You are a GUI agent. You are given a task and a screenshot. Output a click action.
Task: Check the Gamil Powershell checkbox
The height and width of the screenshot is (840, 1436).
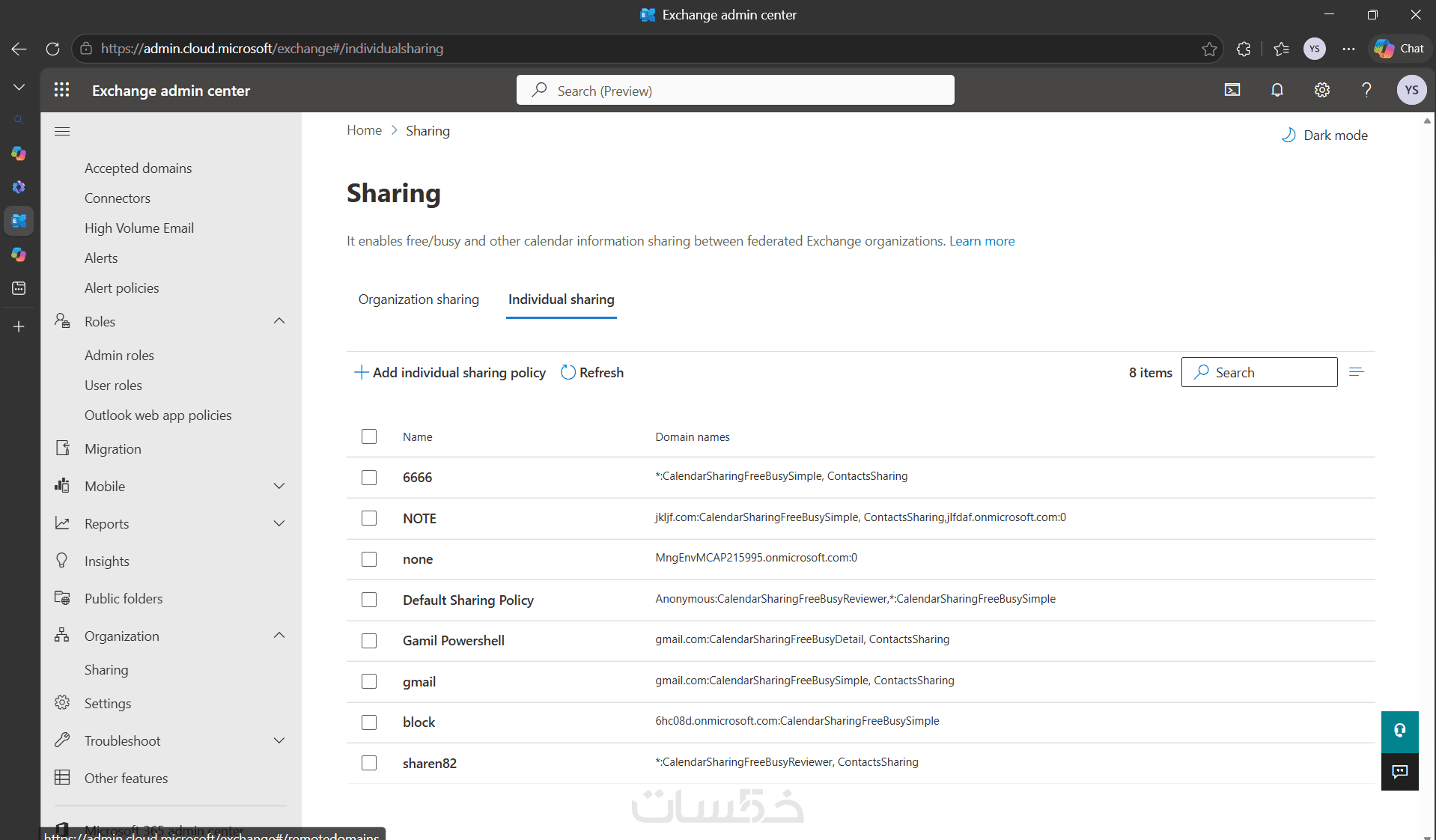pyautogui.click(x=369, y=641)
